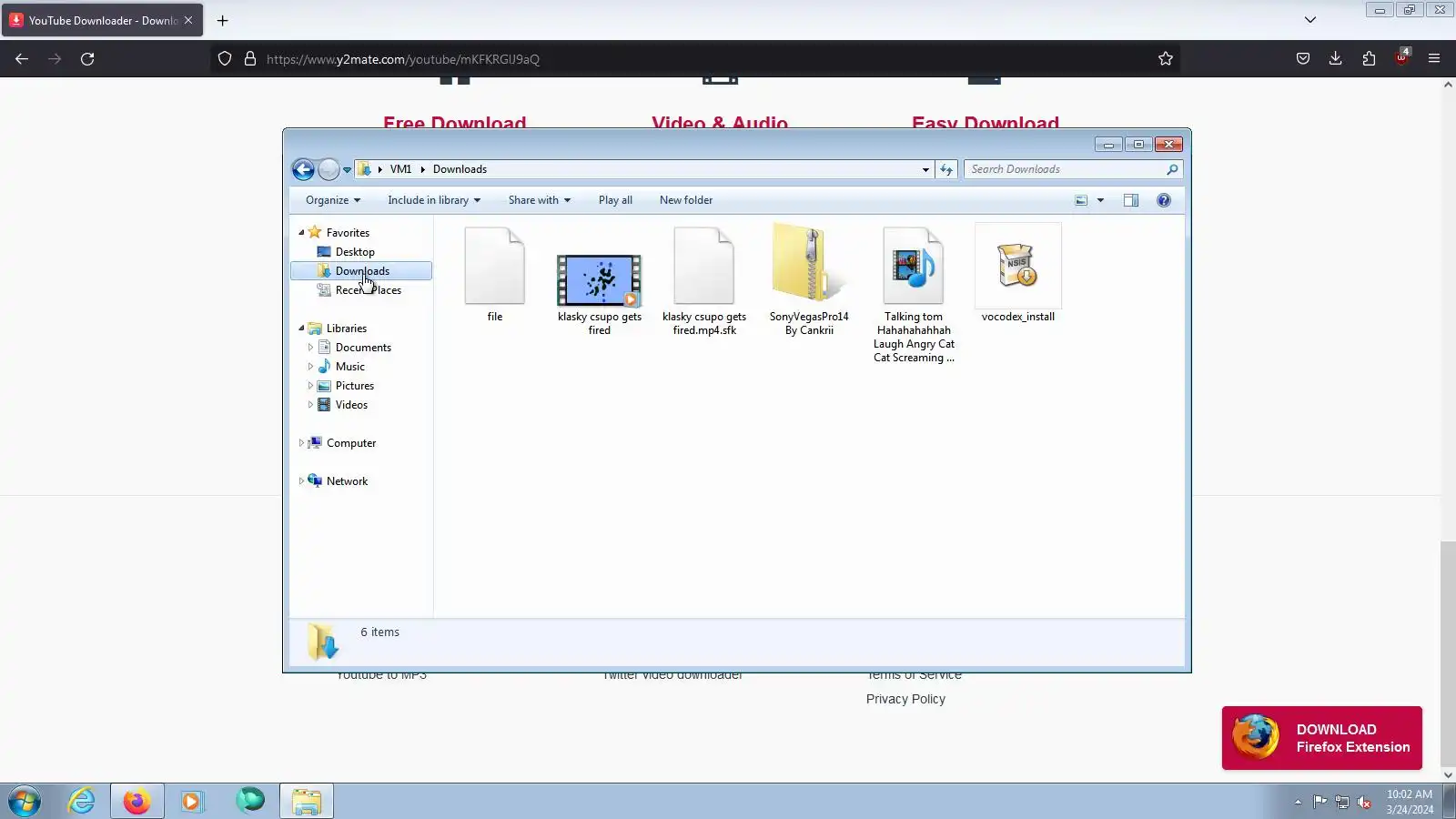Switch to Windows Explorer taskbar button

click(x=307, y=802)
